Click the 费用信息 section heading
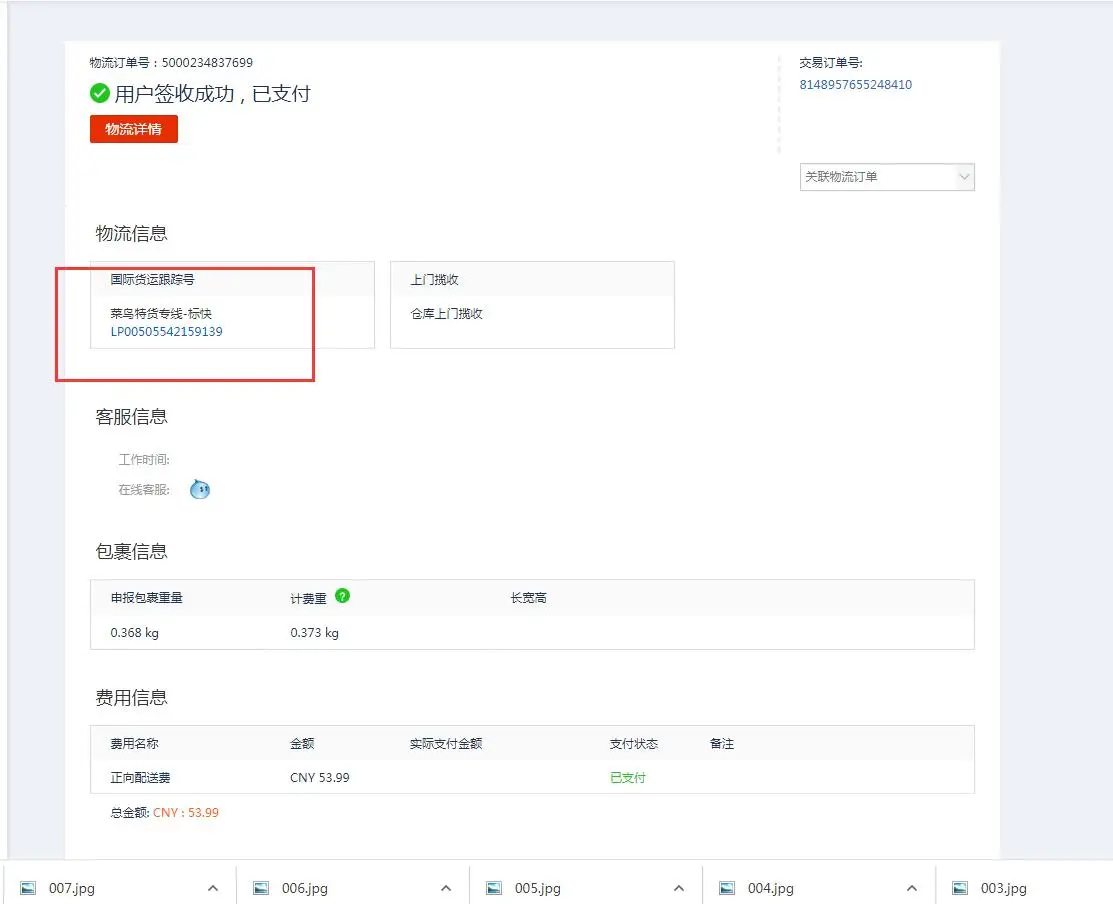Screen dimensions: 1113x904 tap(131, 698)
